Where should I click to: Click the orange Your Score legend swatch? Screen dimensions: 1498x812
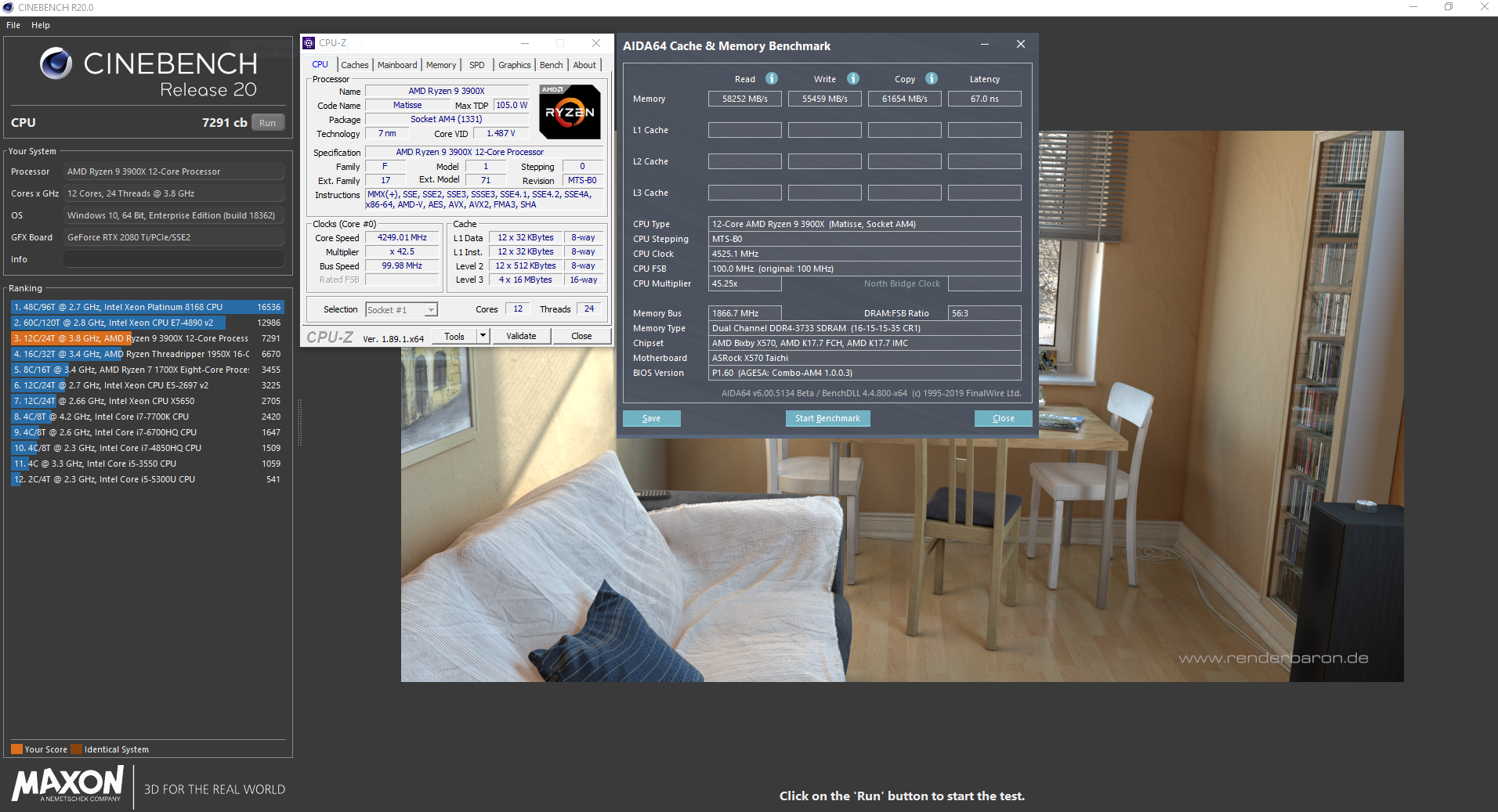16,749
